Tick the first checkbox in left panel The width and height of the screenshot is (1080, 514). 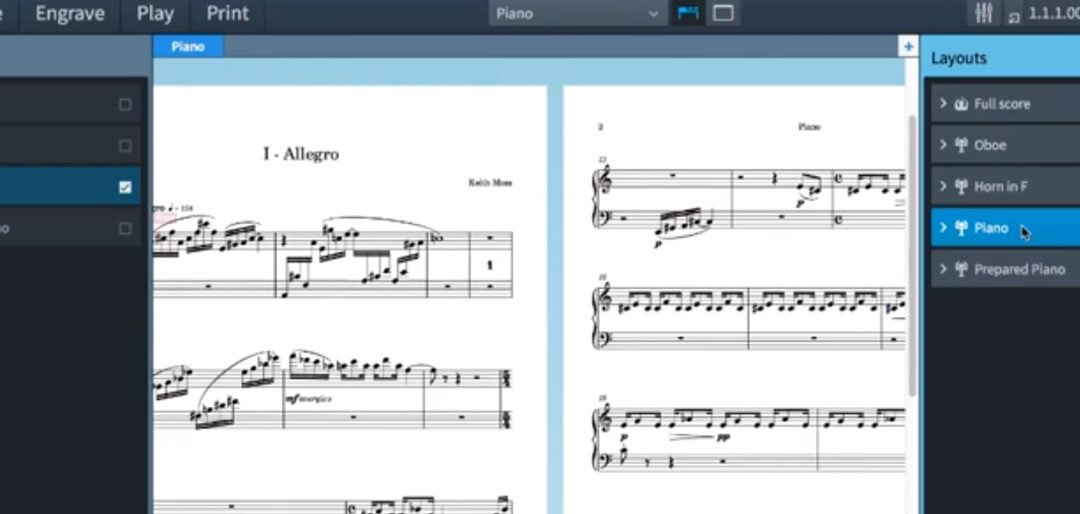pyautogui.click(x=125, y=105)
